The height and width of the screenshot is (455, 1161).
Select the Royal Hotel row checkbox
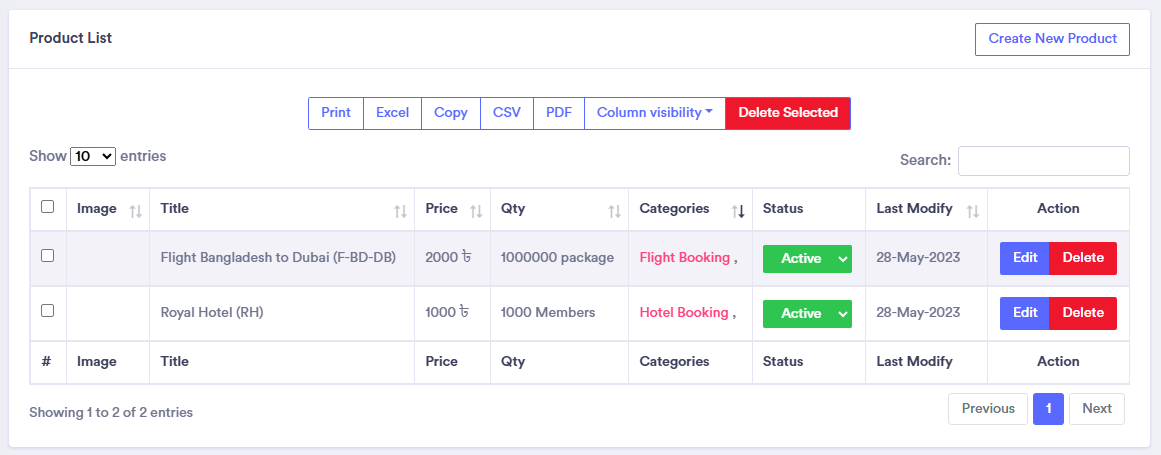[47, 311]
